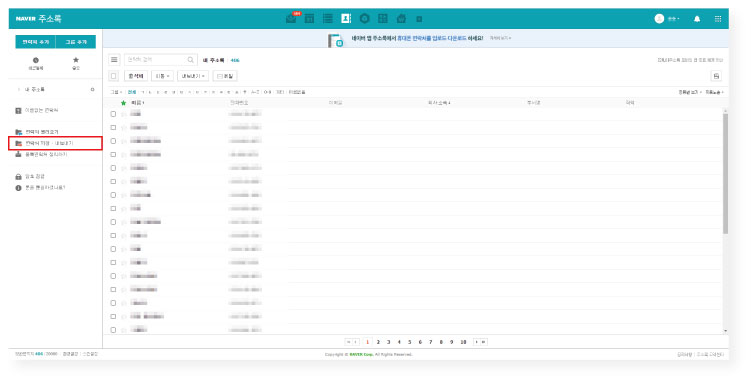Click the 전화번호 column header

click(x=239, y=103)
